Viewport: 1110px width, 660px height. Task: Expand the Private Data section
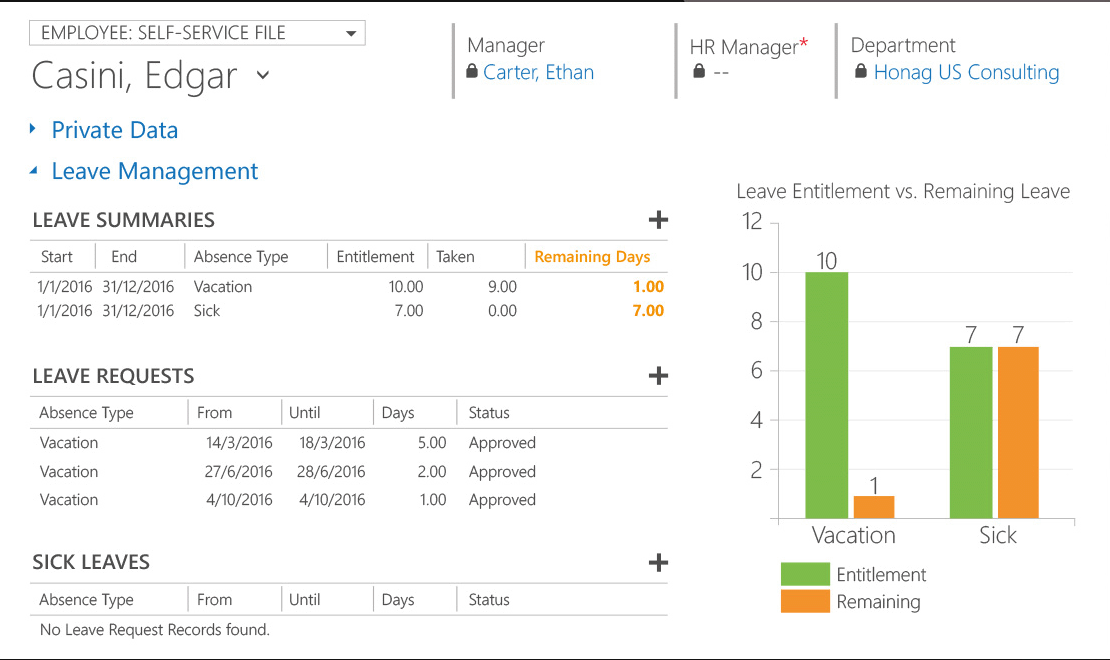pyautogui.click(x=114, y=130)
